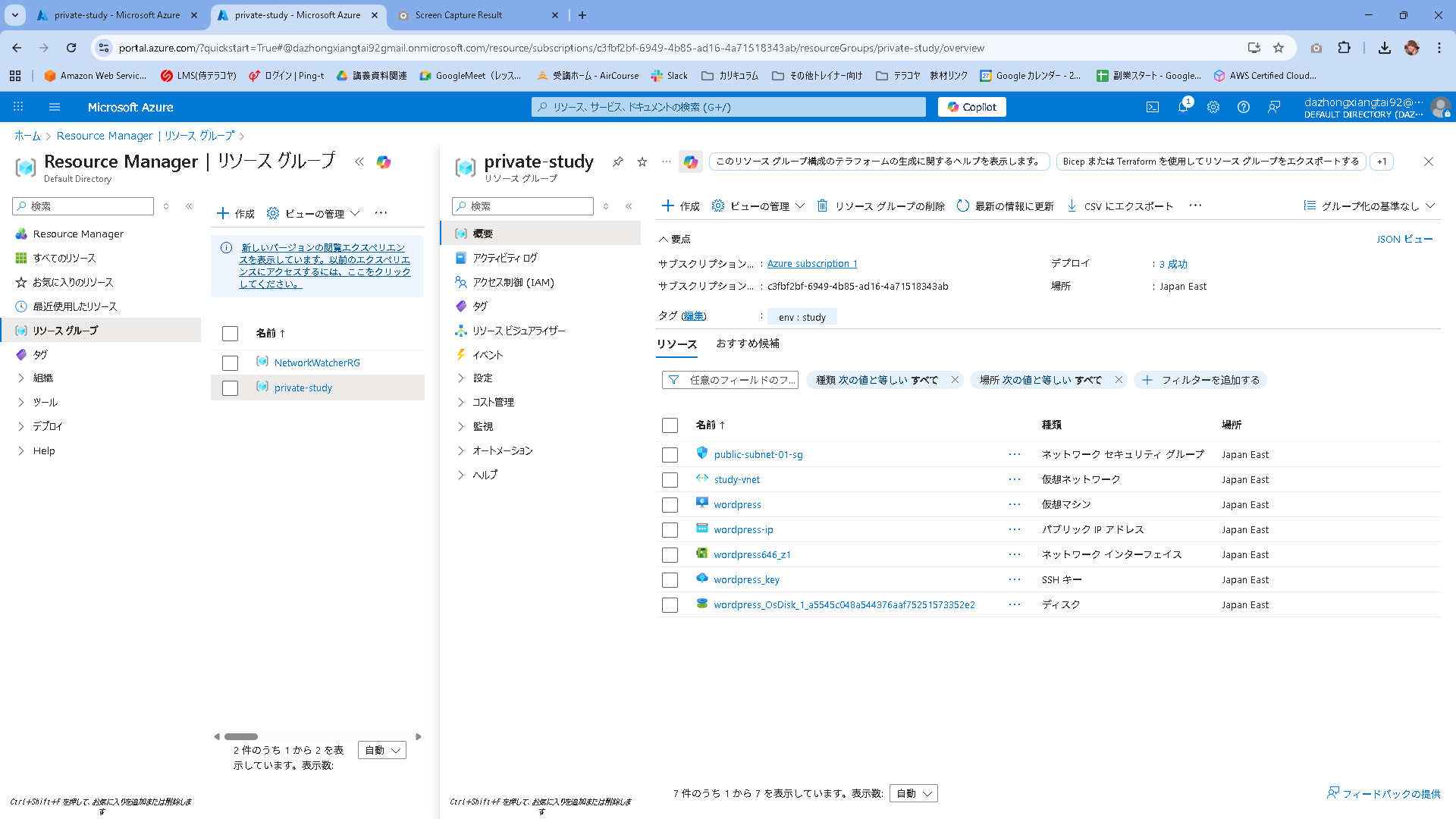The height and width of the screenshot is (819, 1456).
Task: Open the portal settings gear icon
Action: point(1213,107)
